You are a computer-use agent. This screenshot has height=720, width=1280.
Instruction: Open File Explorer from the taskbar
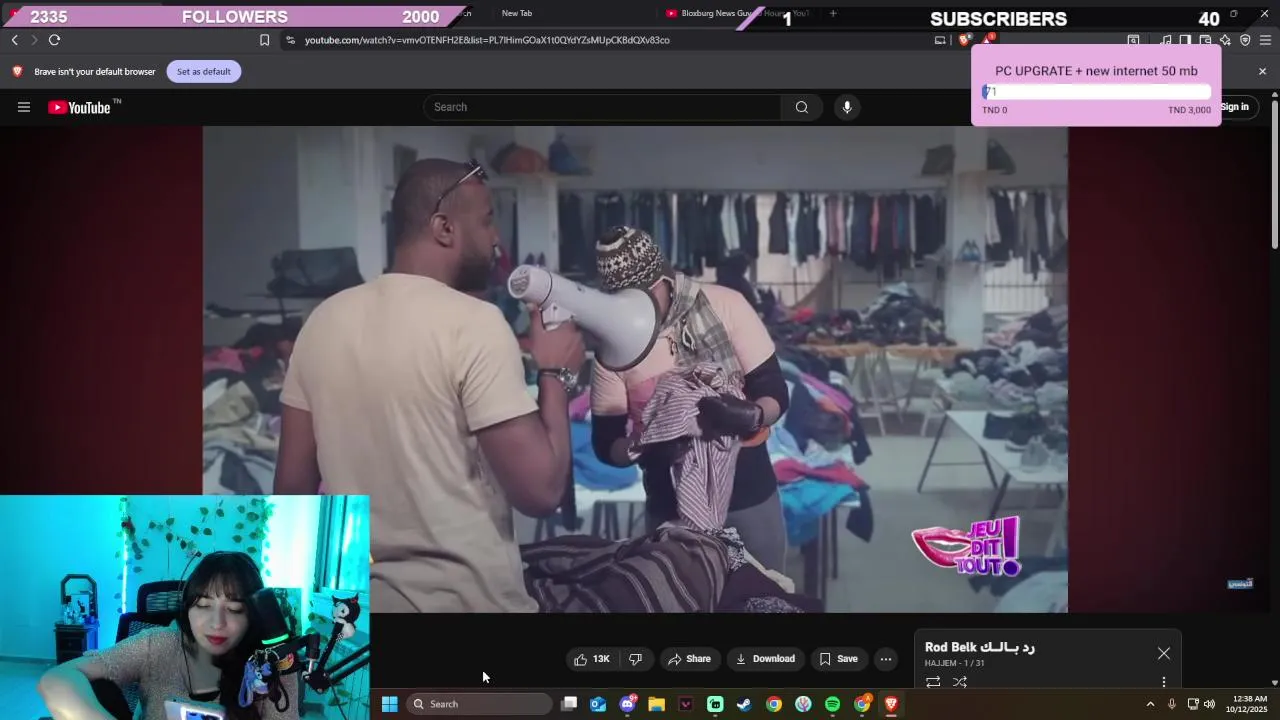pos(656,704)
